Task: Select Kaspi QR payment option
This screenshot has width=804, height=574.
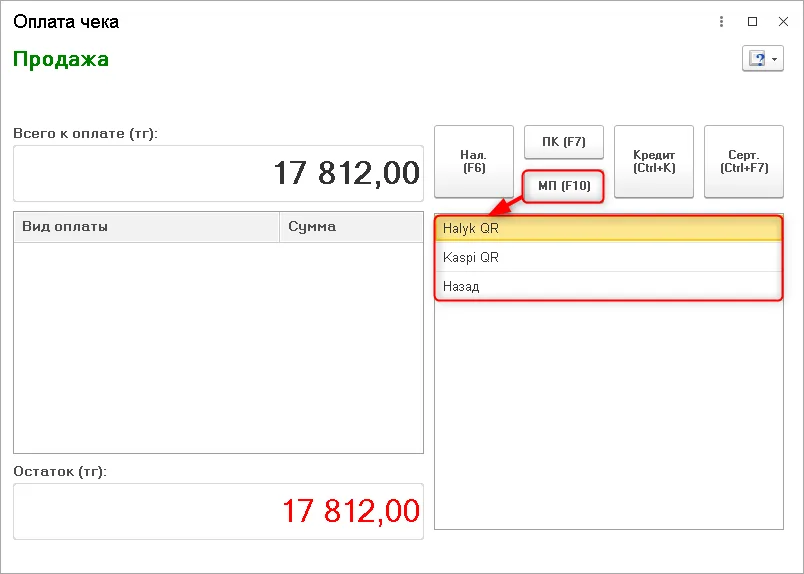Action: (609, 257)
